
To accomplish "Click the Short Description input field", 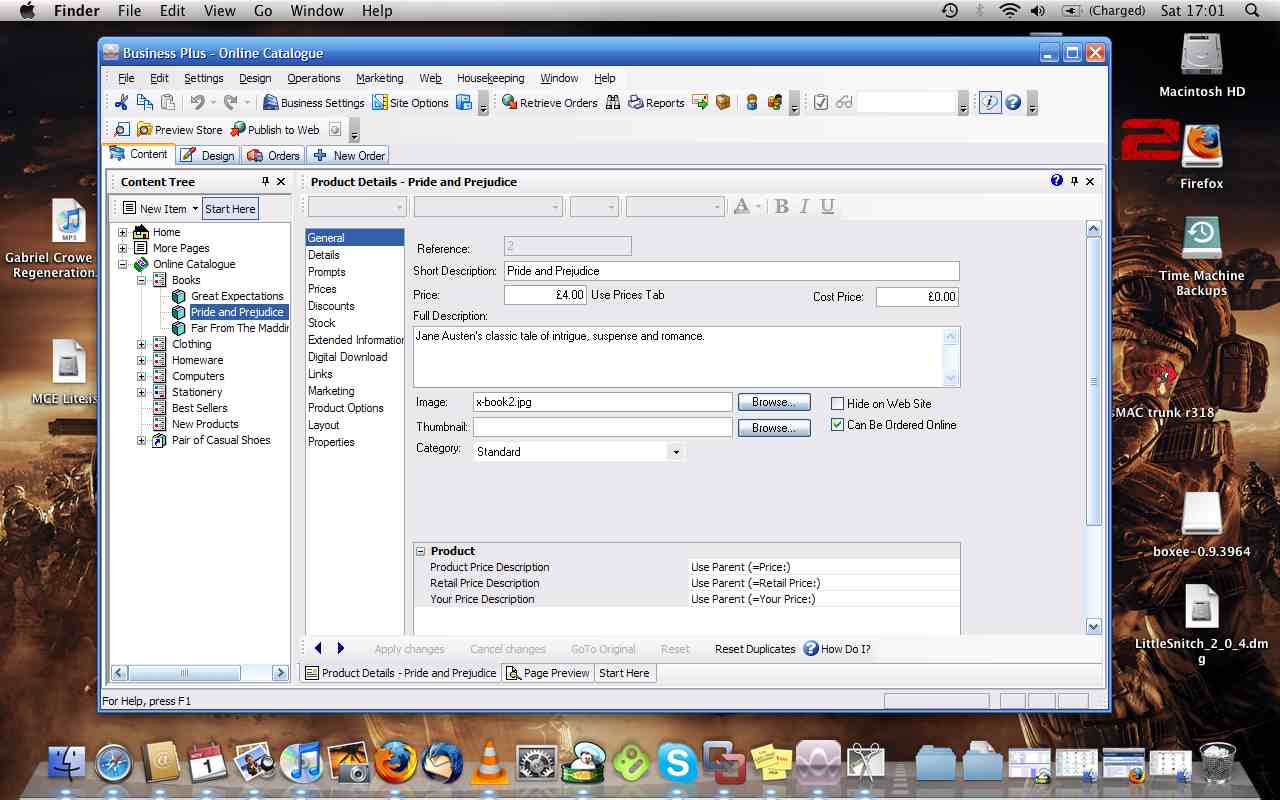I will coord(730,271).
